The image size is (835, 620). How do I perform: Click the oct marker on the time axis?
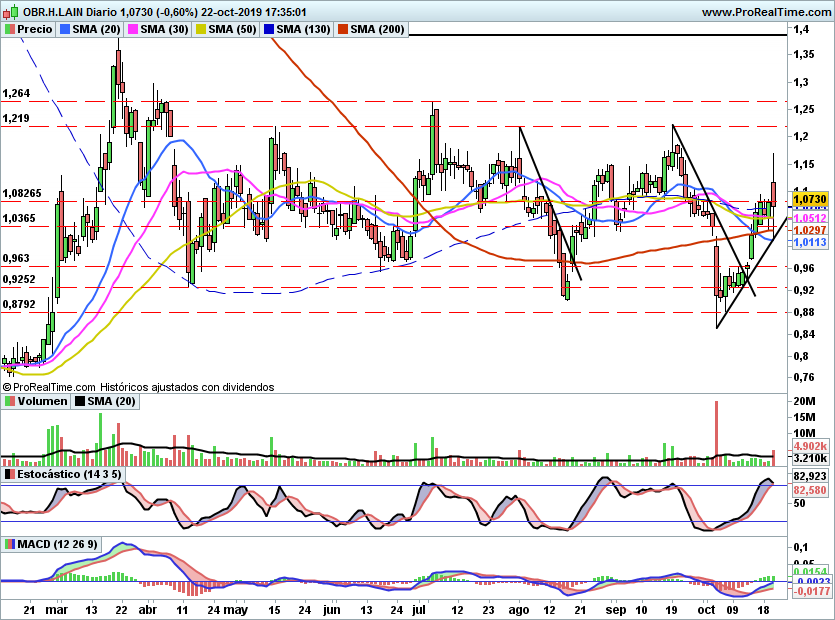coord(707,610)
